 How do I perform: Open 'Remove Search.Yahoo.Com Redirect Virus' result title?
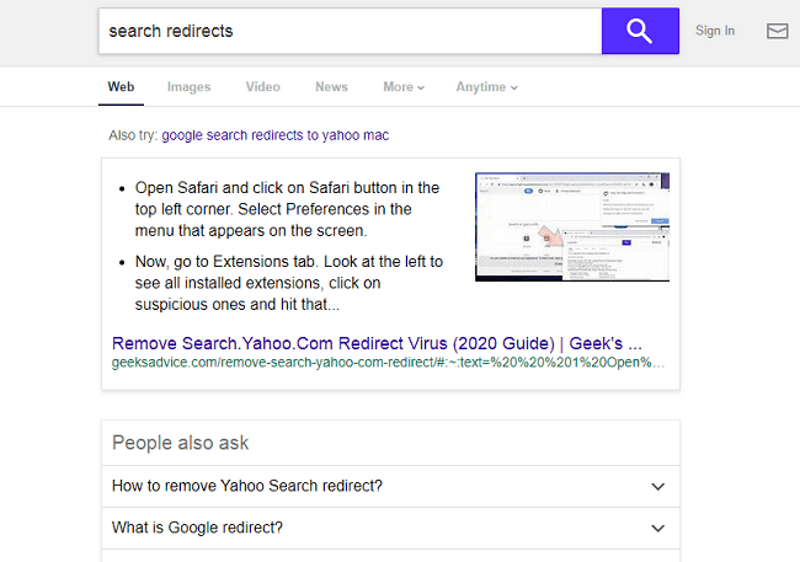coord(377,343)
